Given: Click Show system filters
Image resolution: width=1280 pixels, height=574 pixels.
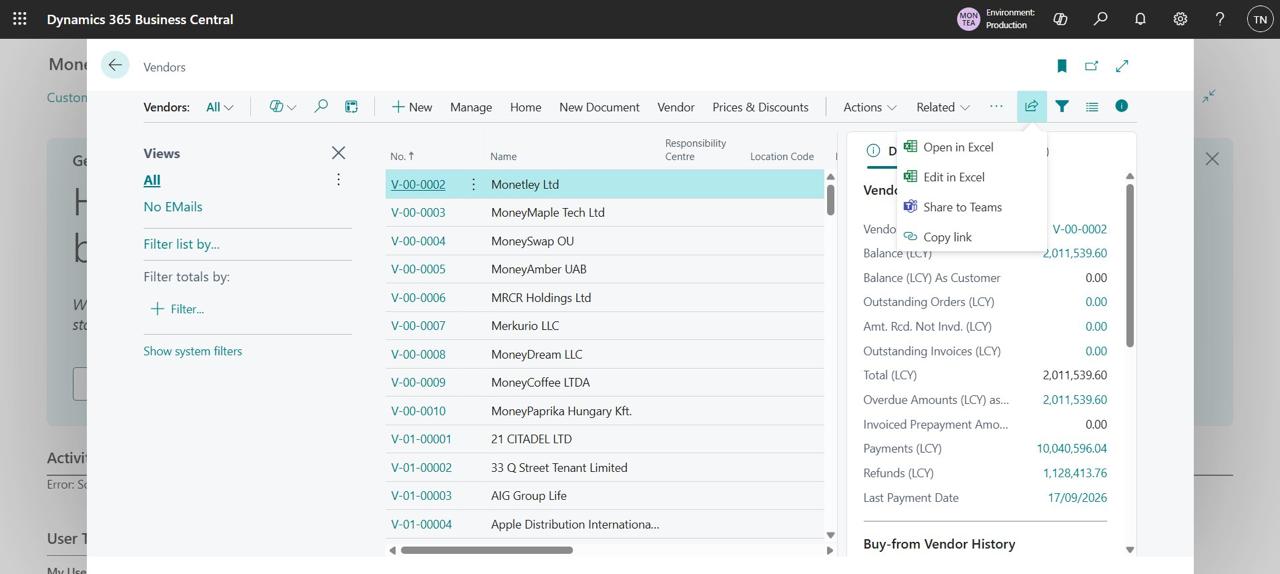Looking at the screenshot, I should click(193, 351).
